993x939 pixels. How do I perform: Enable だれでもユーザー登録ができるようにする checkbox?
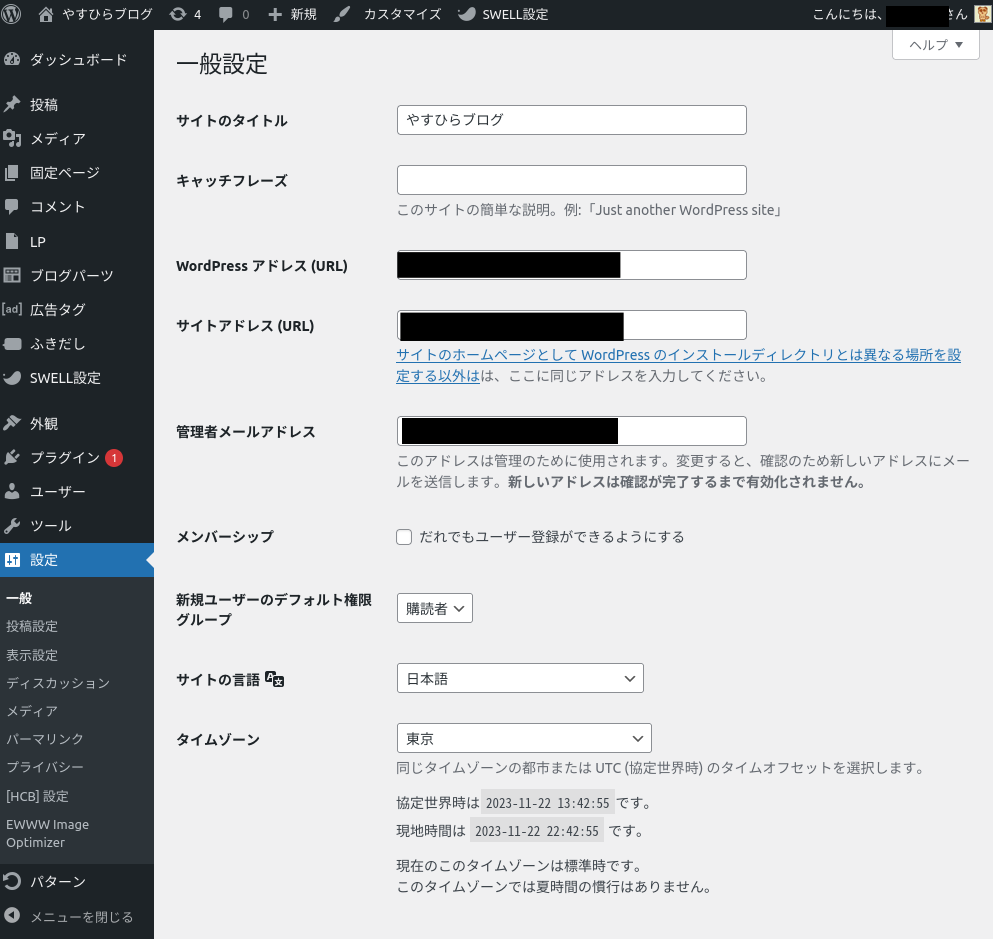click(404, 537)
